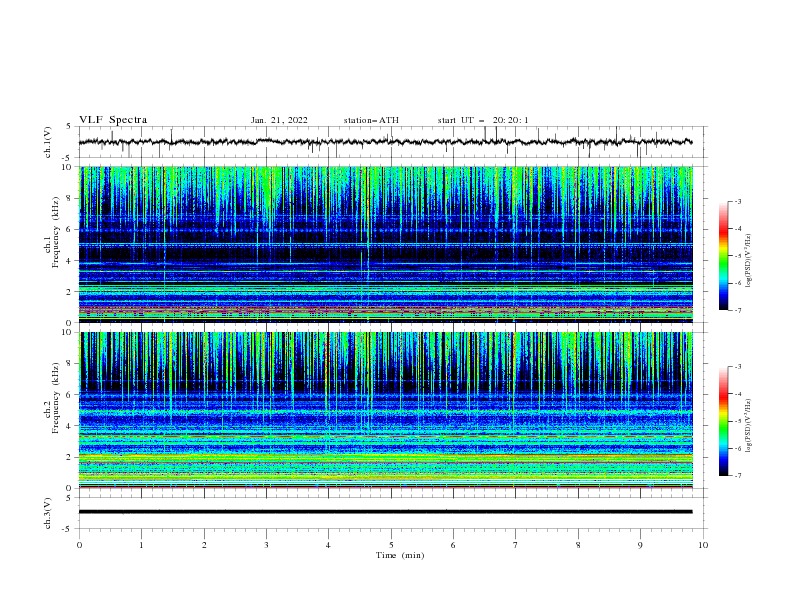The width and height of the screenshot is (792, 612).
Task: Click time axis tick label "3"
Action: point(266,545)
